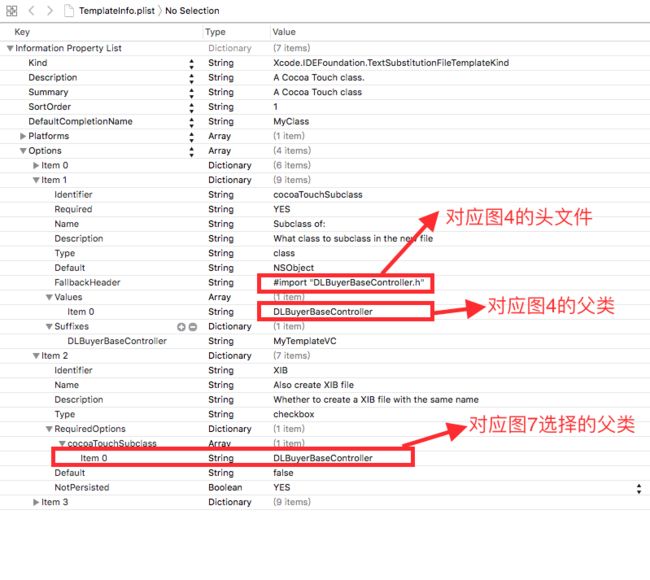Open the No Selection jump bar item

[192, 11]
